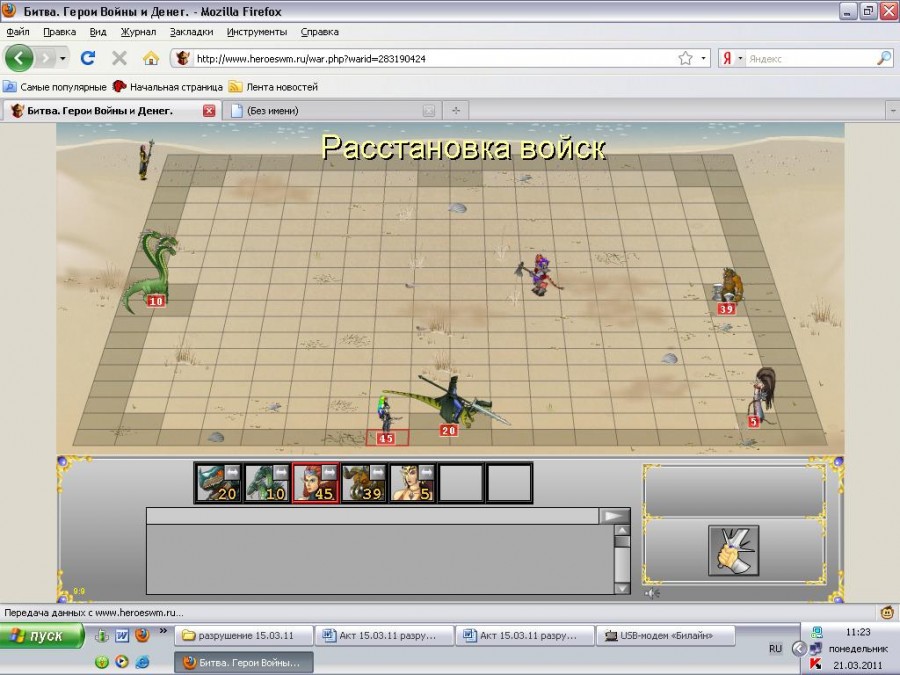Image resolution: width=900 pixels, height=675 pixels.
Task: Focus the address bar URL field
Action: (x=433, y=58)
